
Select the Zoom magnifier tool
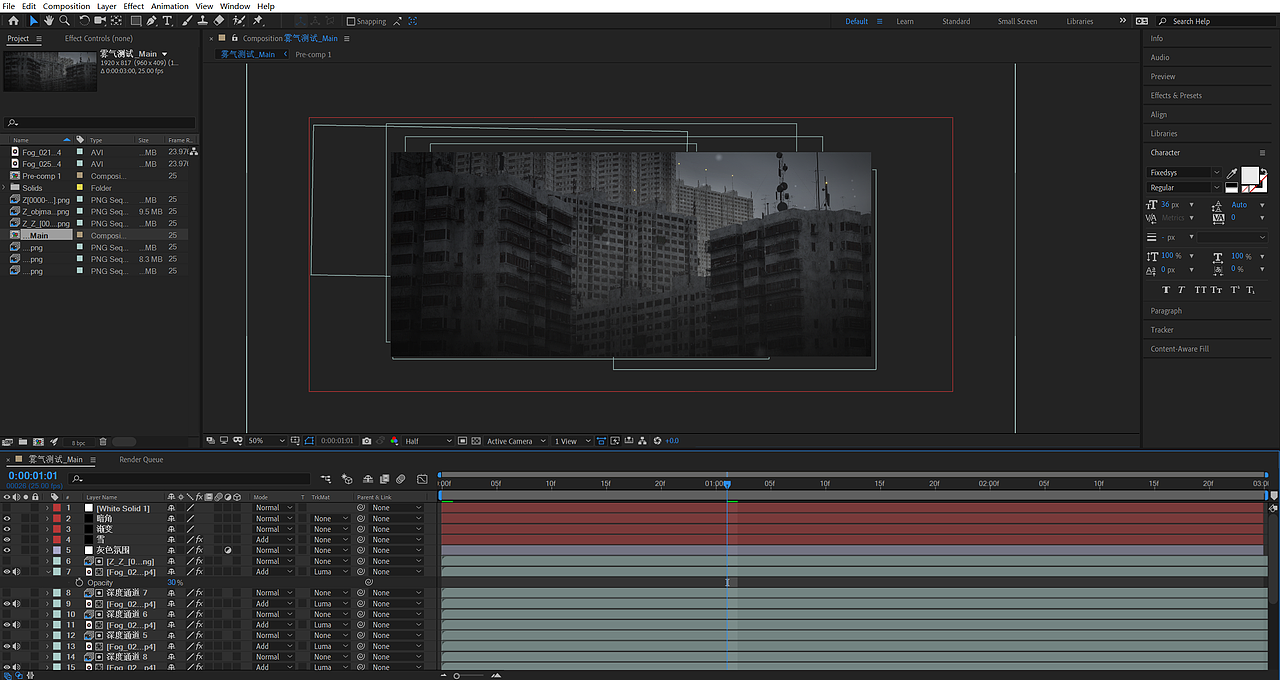[x=65, y=20]
